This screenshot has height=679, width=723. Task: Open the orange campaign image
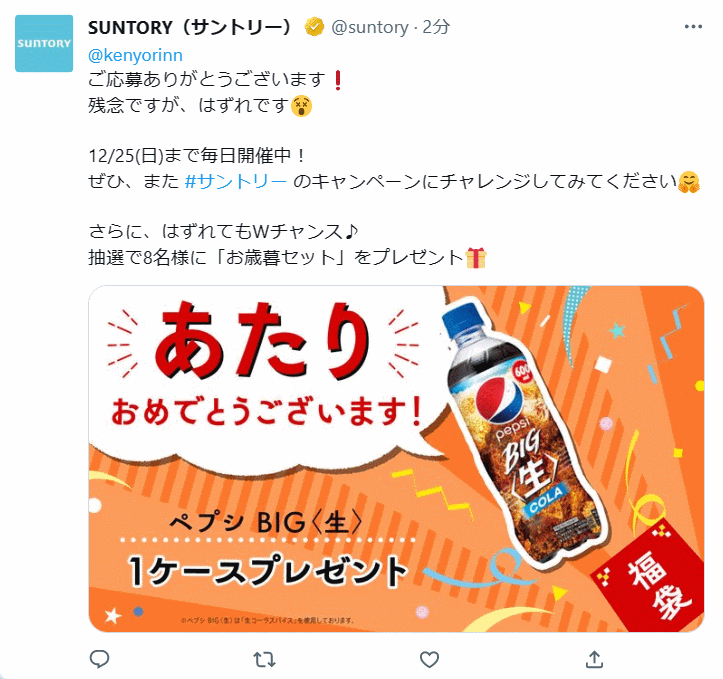coord(396,459)
